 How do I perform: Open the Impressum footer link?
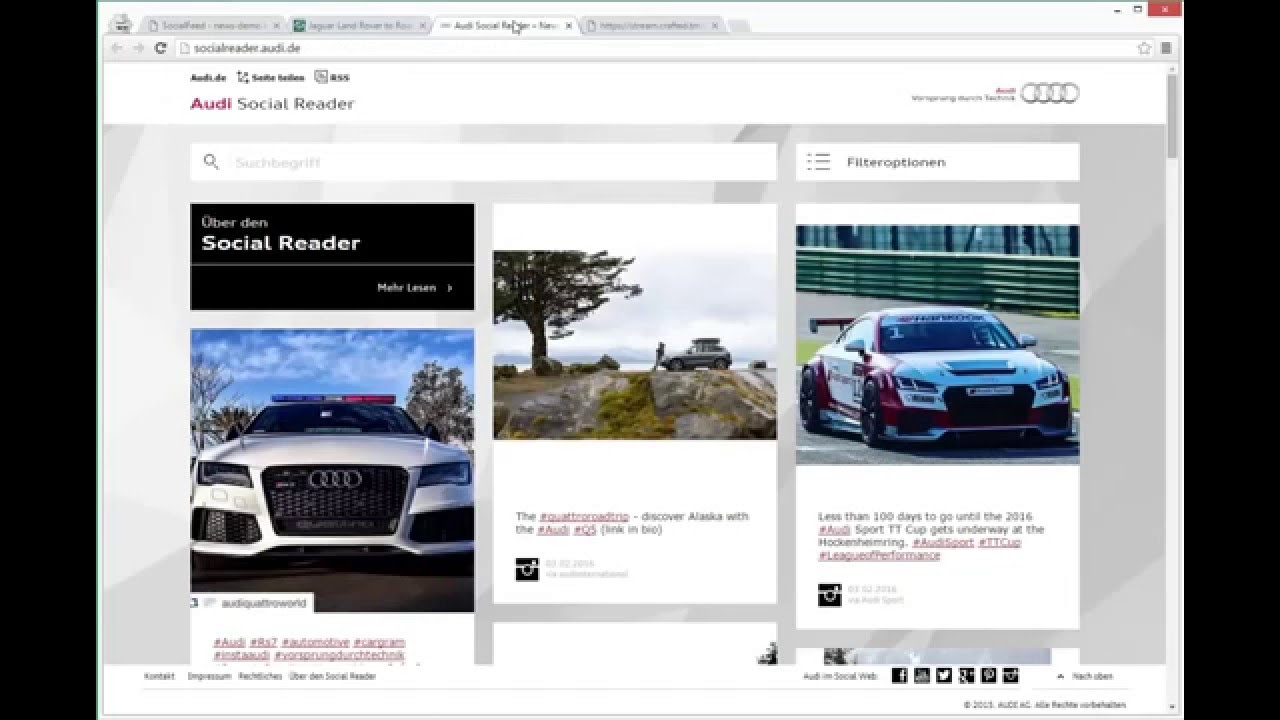coord(209,677)
